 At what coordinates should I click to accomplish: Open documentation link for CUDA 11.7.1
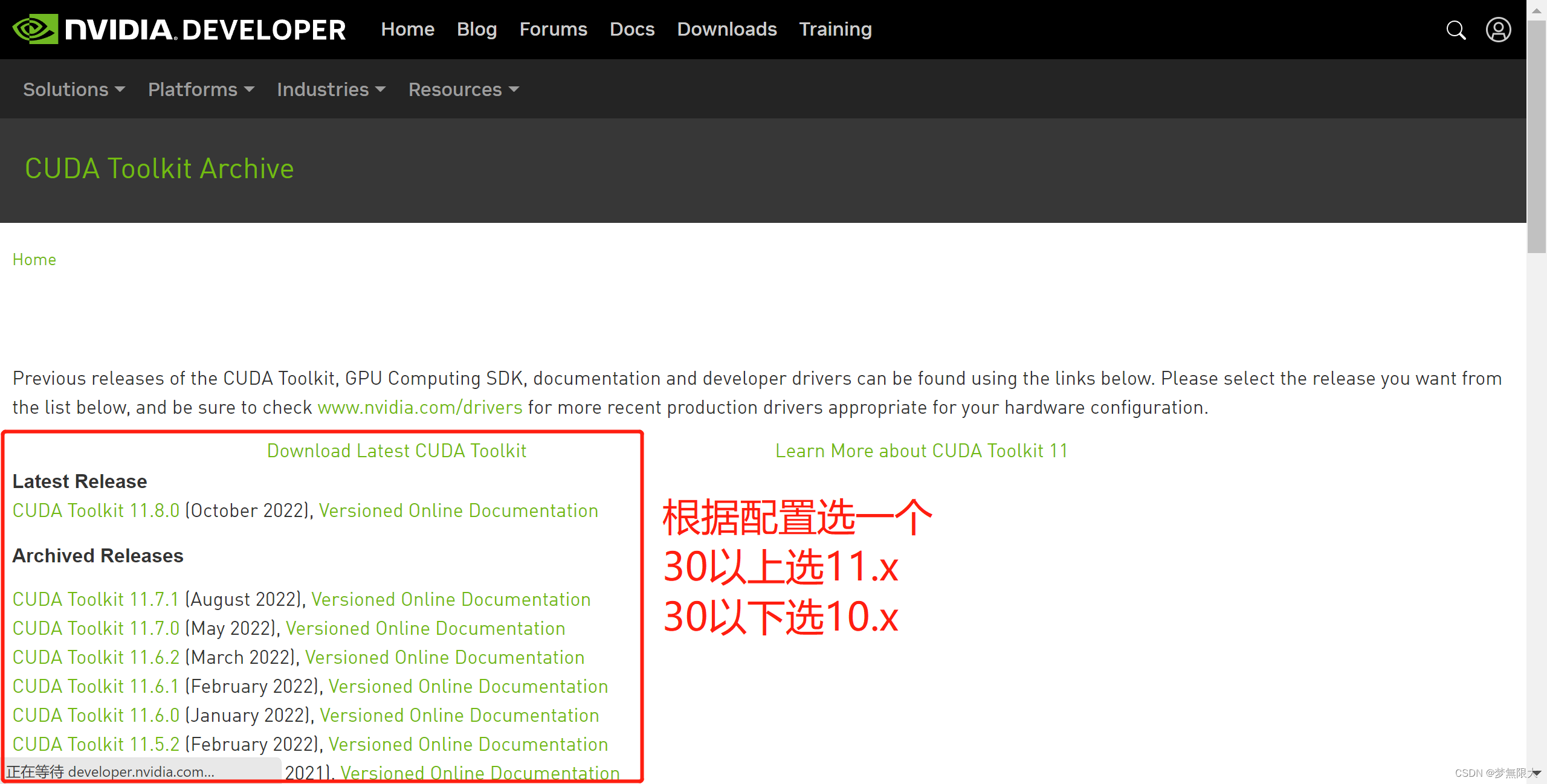pyautogui.click(x=451, y=600)
